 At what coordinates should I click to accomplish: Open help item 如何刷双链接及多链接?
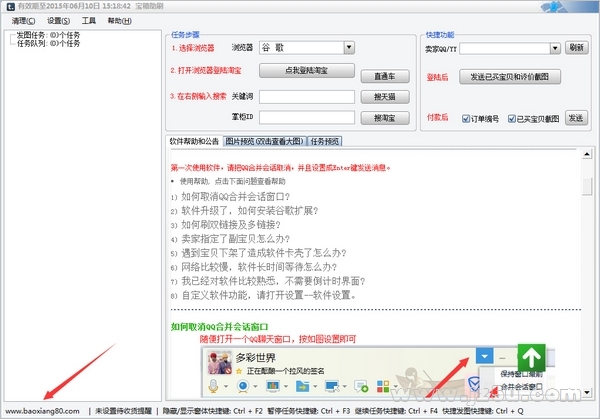pos(231,225)
